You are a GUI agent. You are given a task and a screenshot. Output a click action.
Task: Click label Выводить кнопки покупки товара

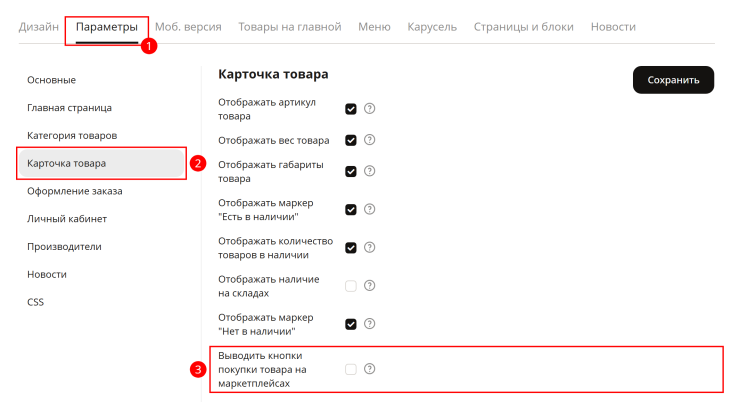[x=262, y=369]
